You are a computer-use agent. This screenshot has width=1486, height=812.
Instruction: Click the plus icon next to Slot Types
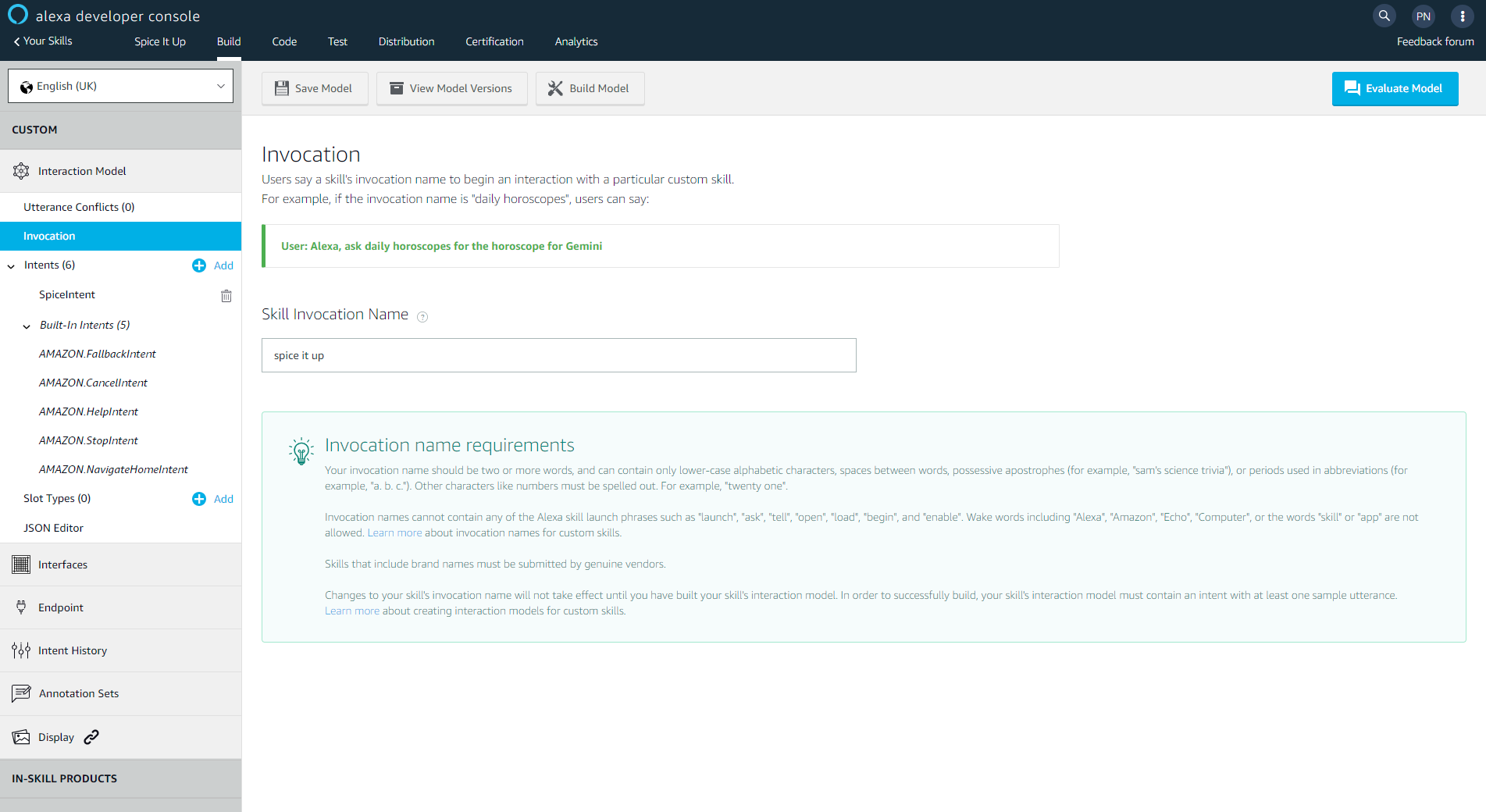(199, 499)
